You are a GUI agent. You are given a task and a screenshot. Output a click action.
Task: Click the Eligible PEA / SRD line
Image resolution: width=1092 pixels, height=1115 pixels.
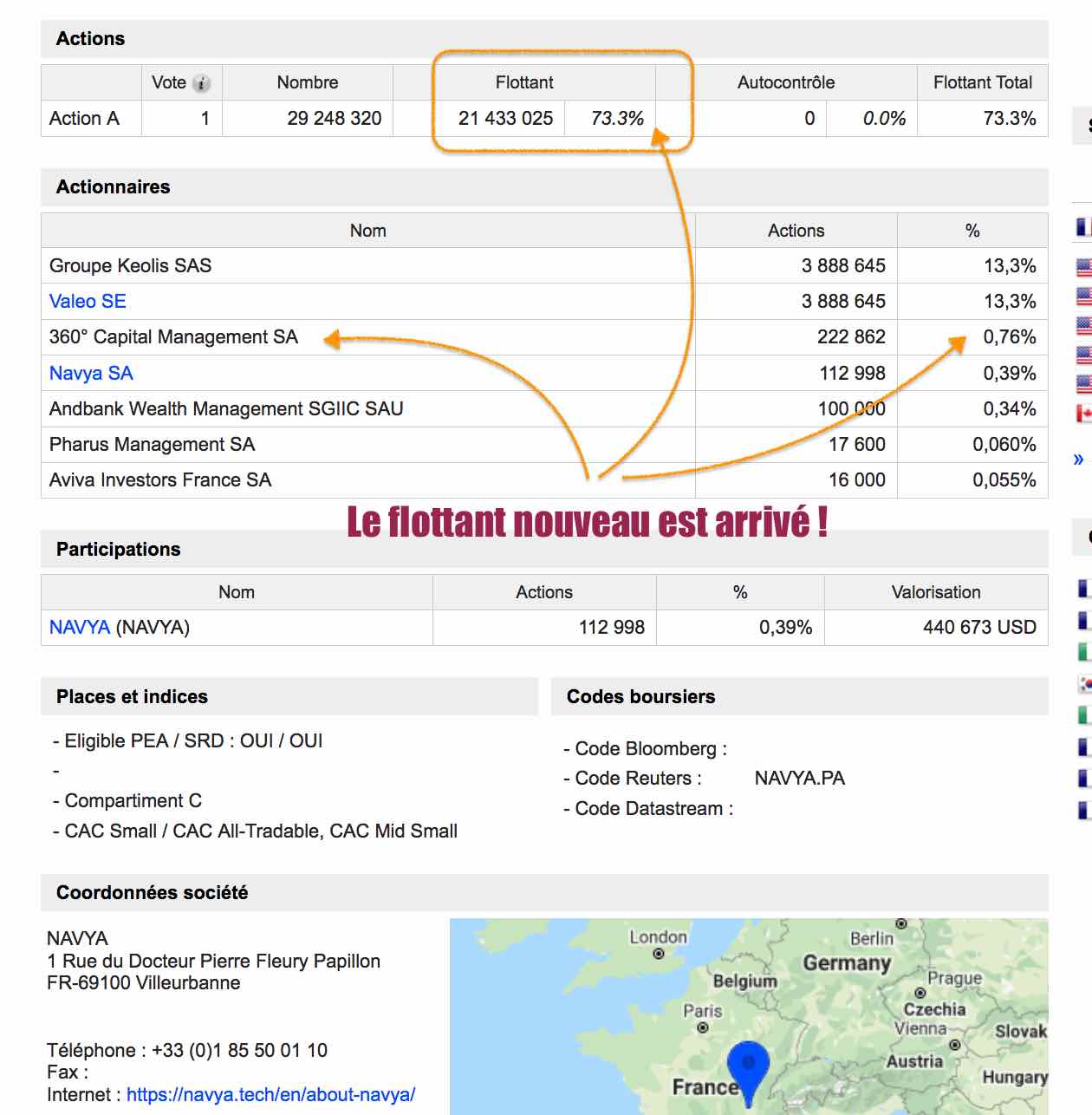[187, 741]
